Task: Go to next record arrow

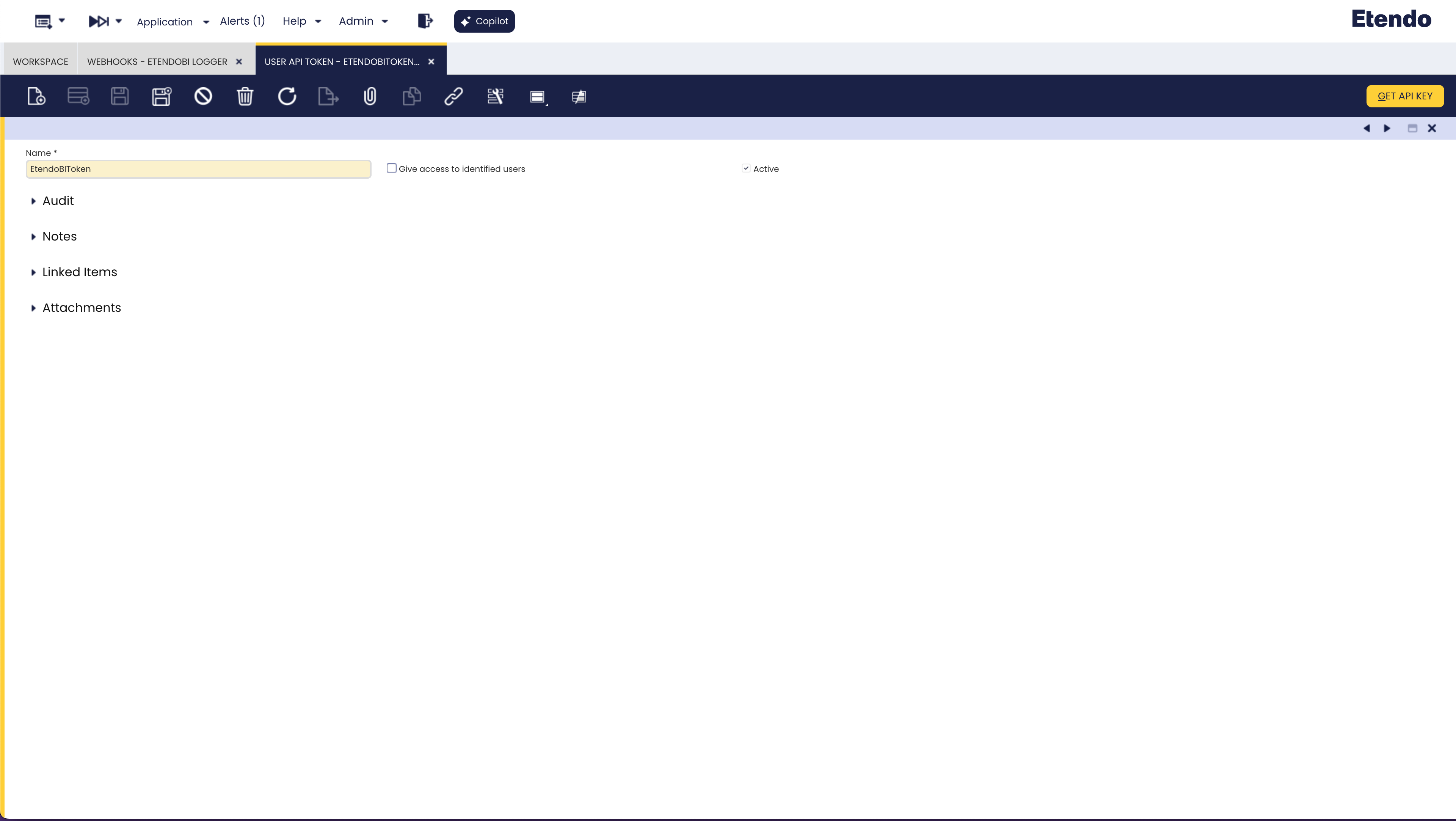Action: 1387,128
